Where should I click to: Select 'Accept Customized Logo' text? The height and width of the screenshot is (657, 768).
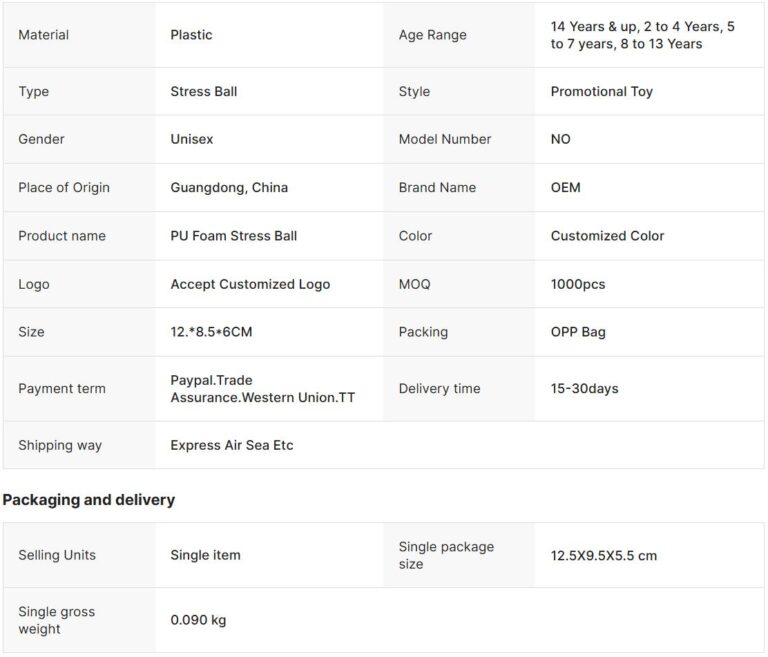point(250,284)
